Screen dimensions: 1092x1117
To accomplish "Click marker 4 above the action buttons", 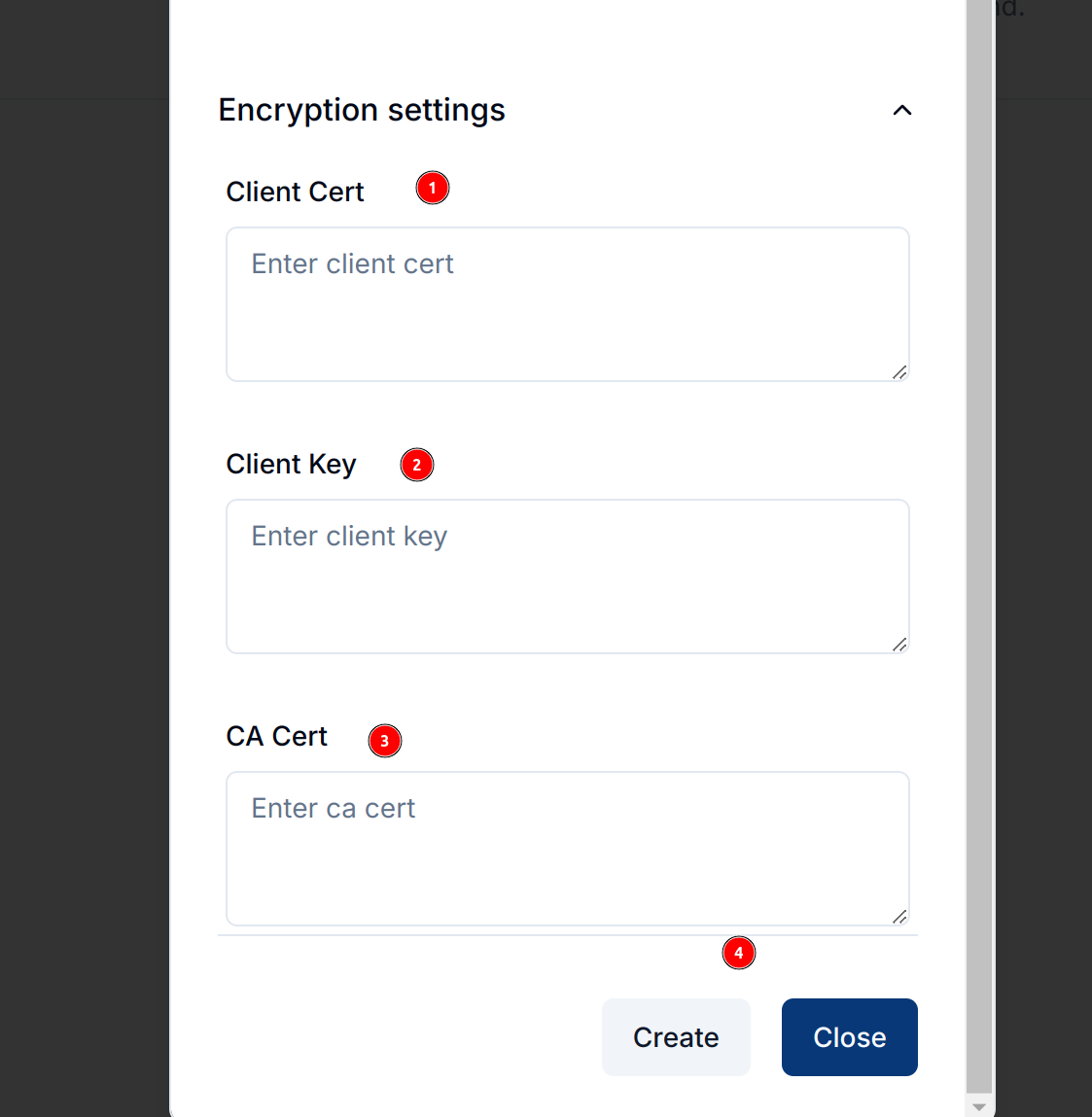I will [x=739, y=954].
